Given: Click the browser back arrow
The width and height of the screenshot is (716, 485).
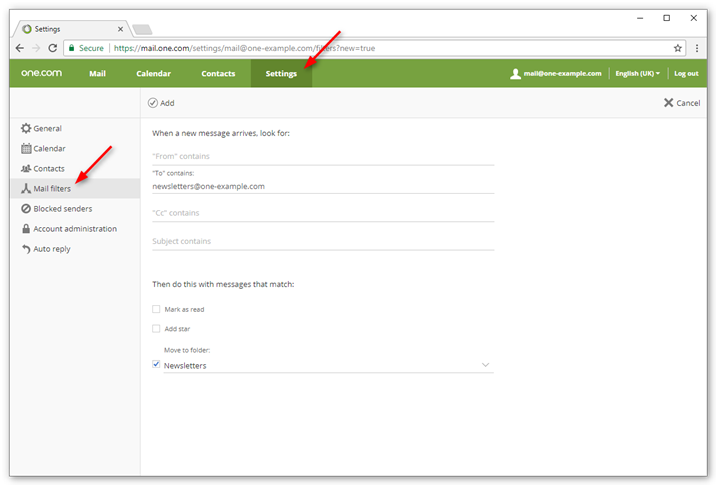Looking at the screenshot, I should point(20,48).
